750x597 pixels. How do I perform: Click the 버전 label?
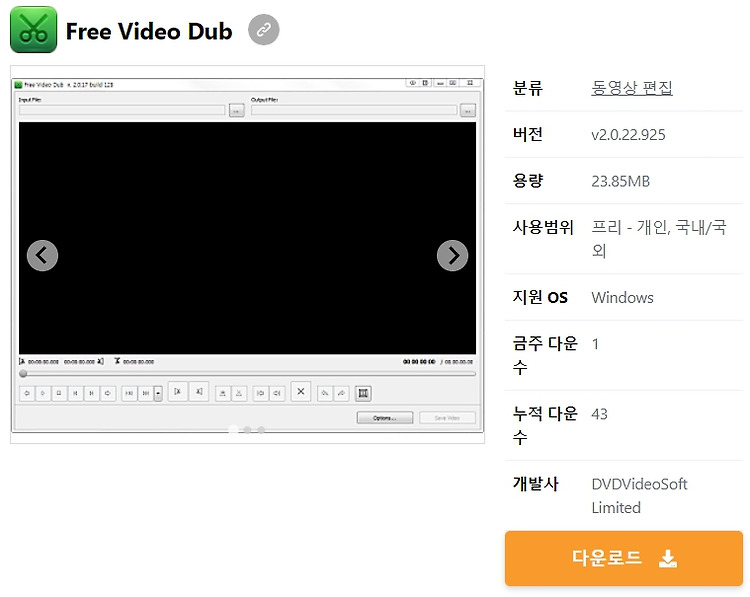coord(528,134)
